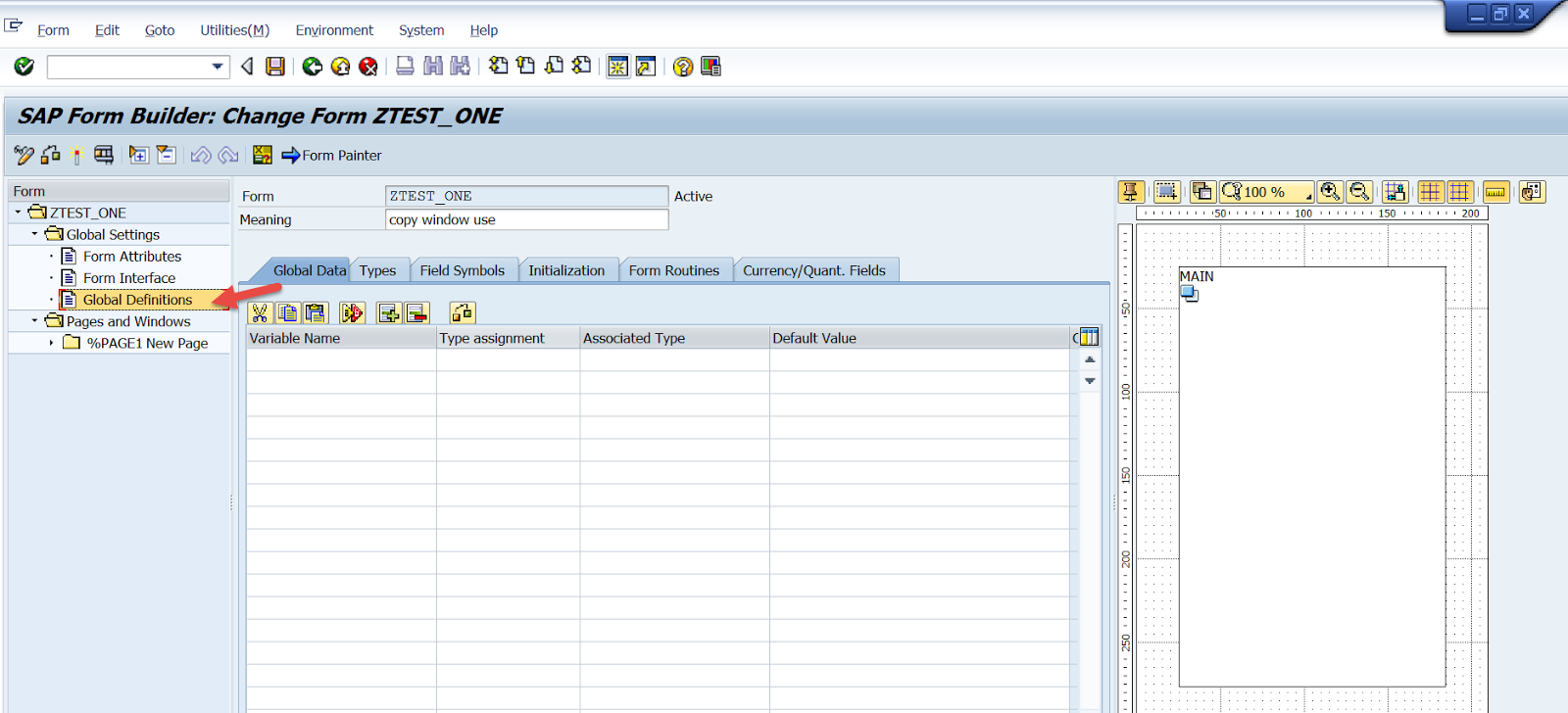Switch to the Field Symbols tab
The width and height of the screenshot is (1568, 713).
pyautogui.click(x=462, y=270)
